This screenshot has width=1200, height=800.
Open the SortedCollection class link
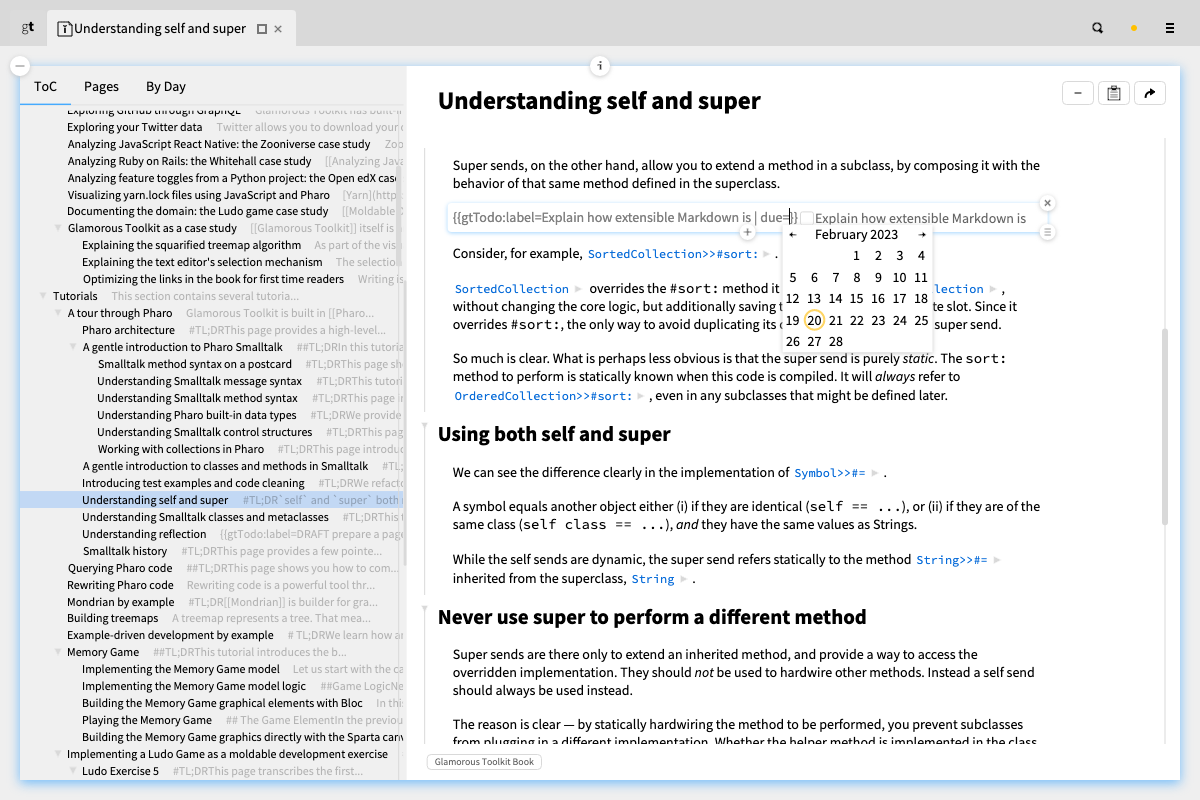pos(512,289)
